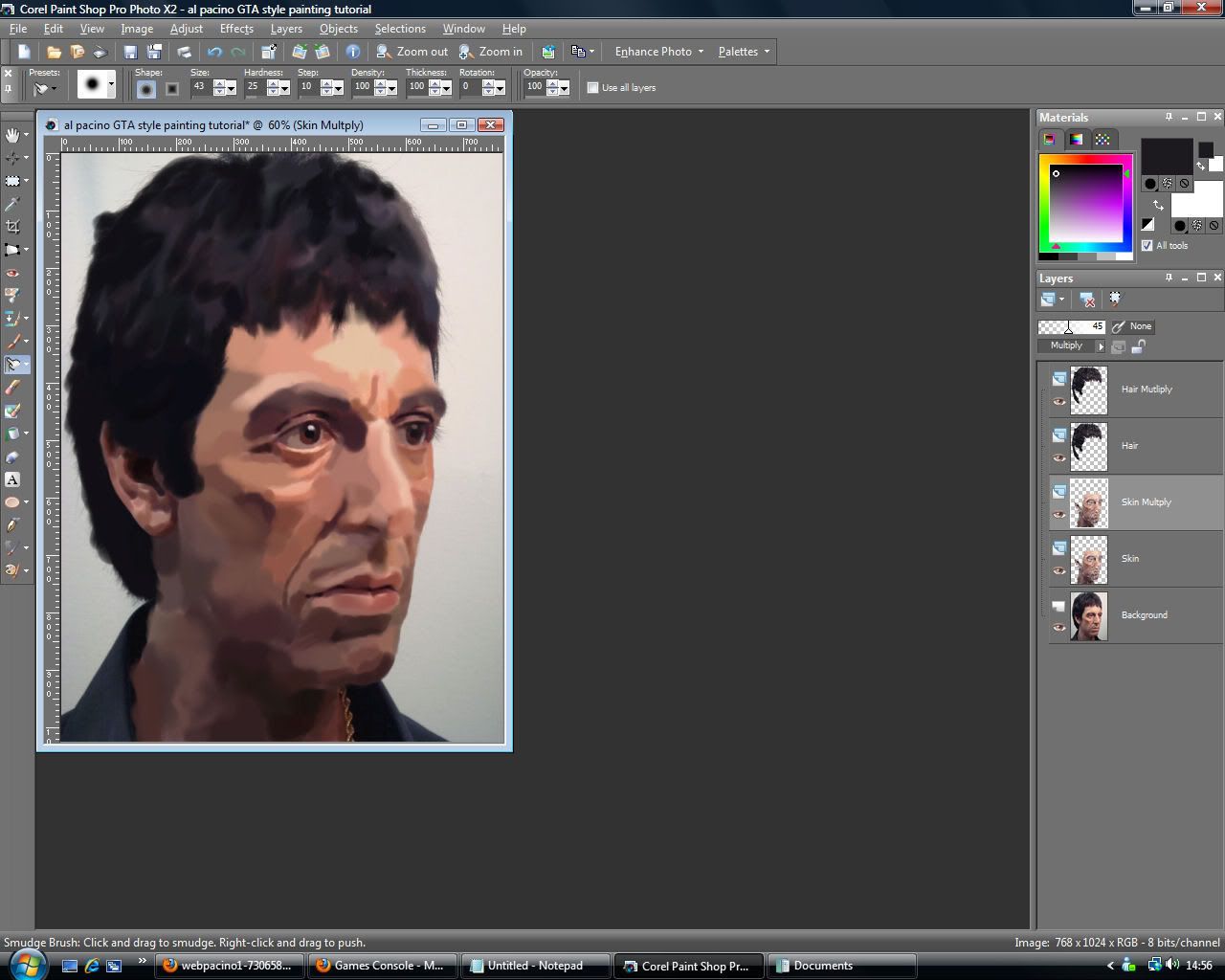The width and height of the screenshot is (1225, 980).
Task: Select the Red Eye tool
Action: [12, 273]
